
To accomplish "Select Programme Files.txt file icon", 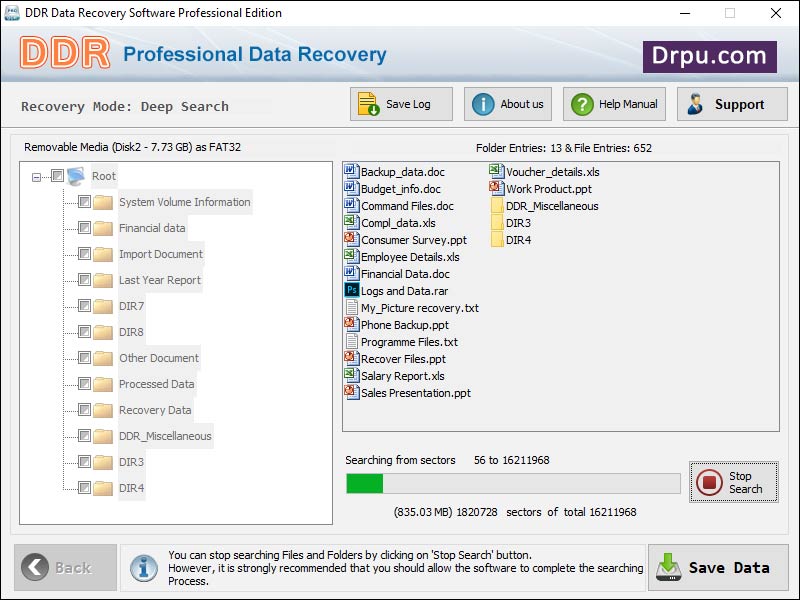I will [352, 341].
